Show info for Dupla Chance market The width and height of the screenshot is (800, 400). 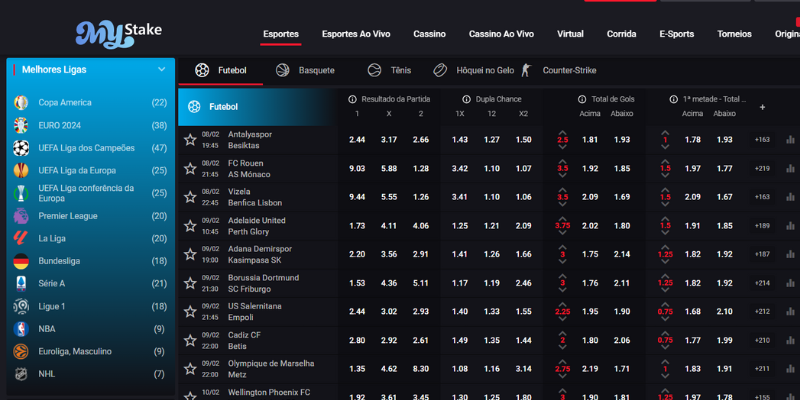pyautogui.click(x=466, y=99)
